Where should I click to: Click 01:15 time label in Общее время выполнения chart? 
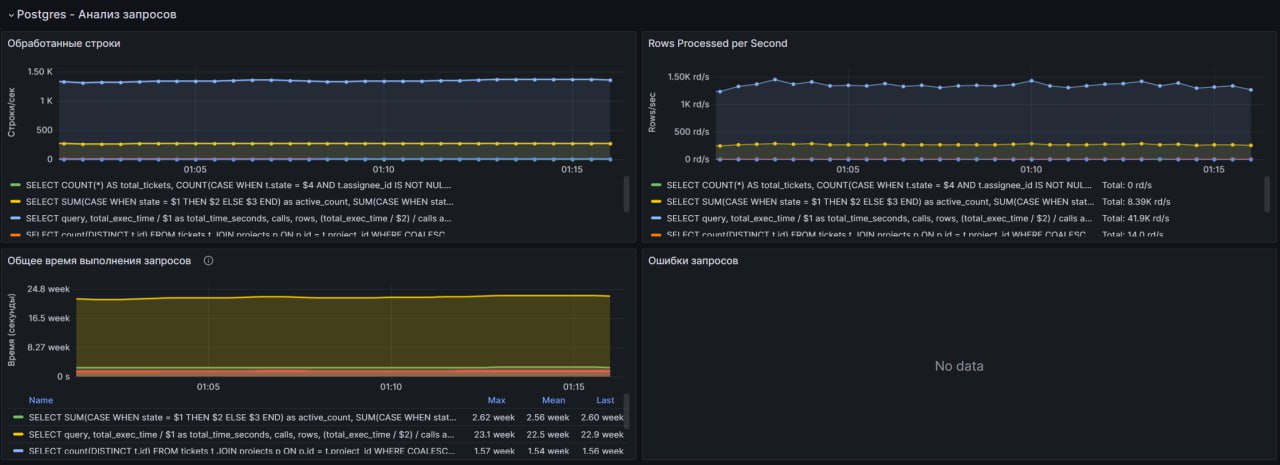(574, 387)
